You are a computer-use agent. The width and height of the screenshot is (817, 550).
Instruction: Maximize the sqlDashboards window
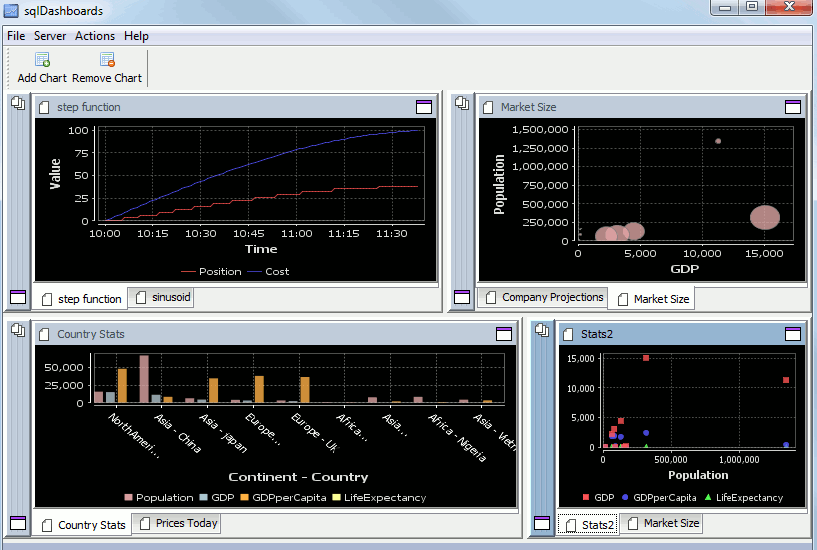pyautogui.click(x=752, y=7)
